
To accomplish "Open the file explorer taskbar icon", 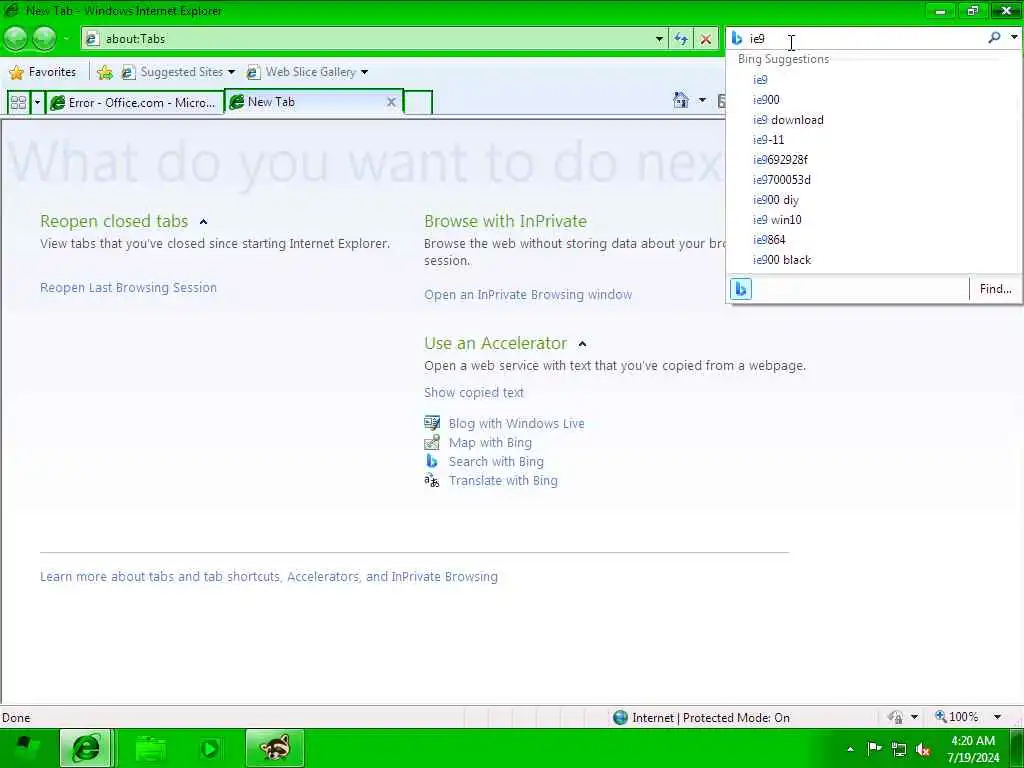I will [150, 748].
